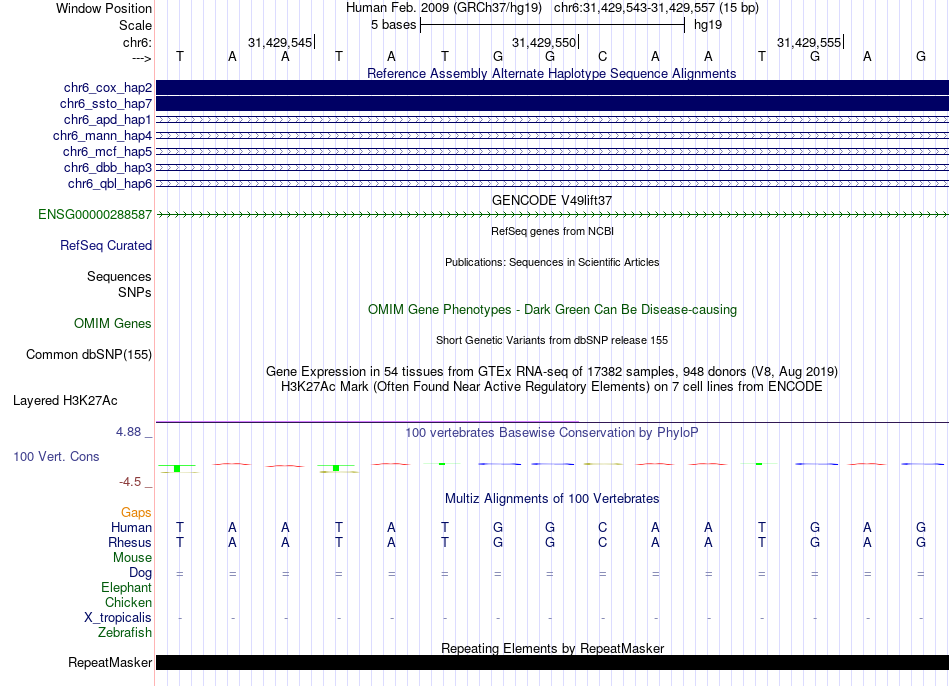Open the chr6_dbb_hap3 alignment label
The image size is (950, 686).
pyautogui.click(x=108, y=167)
